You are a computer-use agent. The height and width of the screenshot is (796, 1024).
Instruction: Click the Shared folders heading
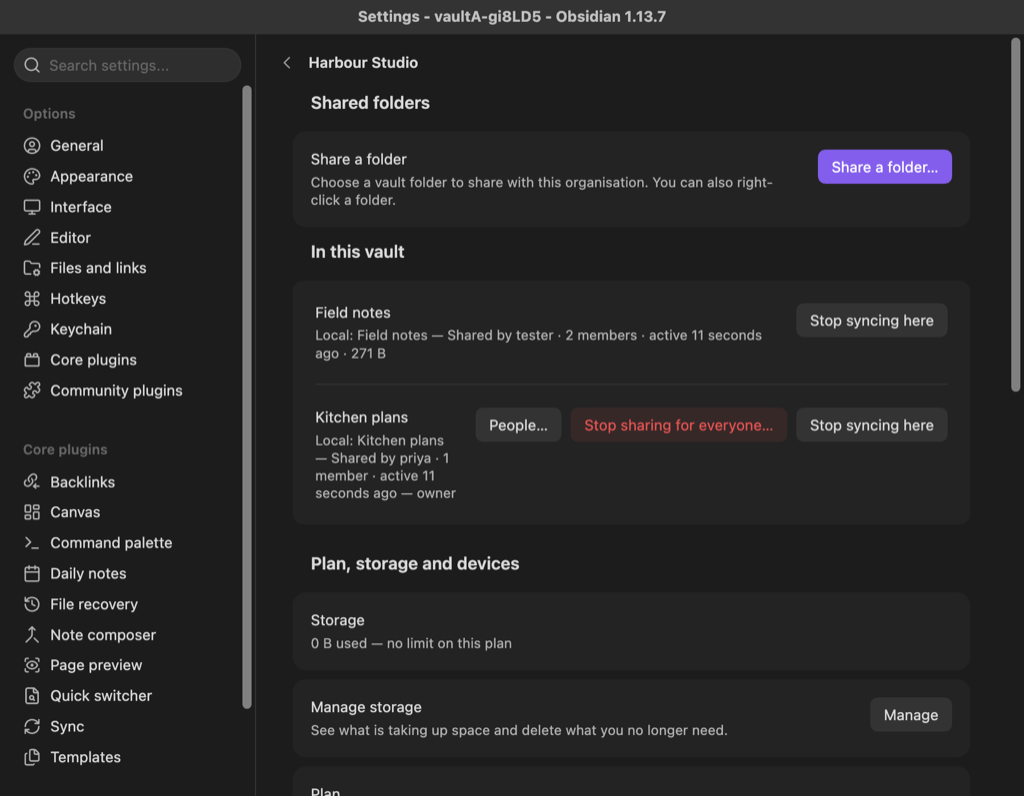point(370,103)
